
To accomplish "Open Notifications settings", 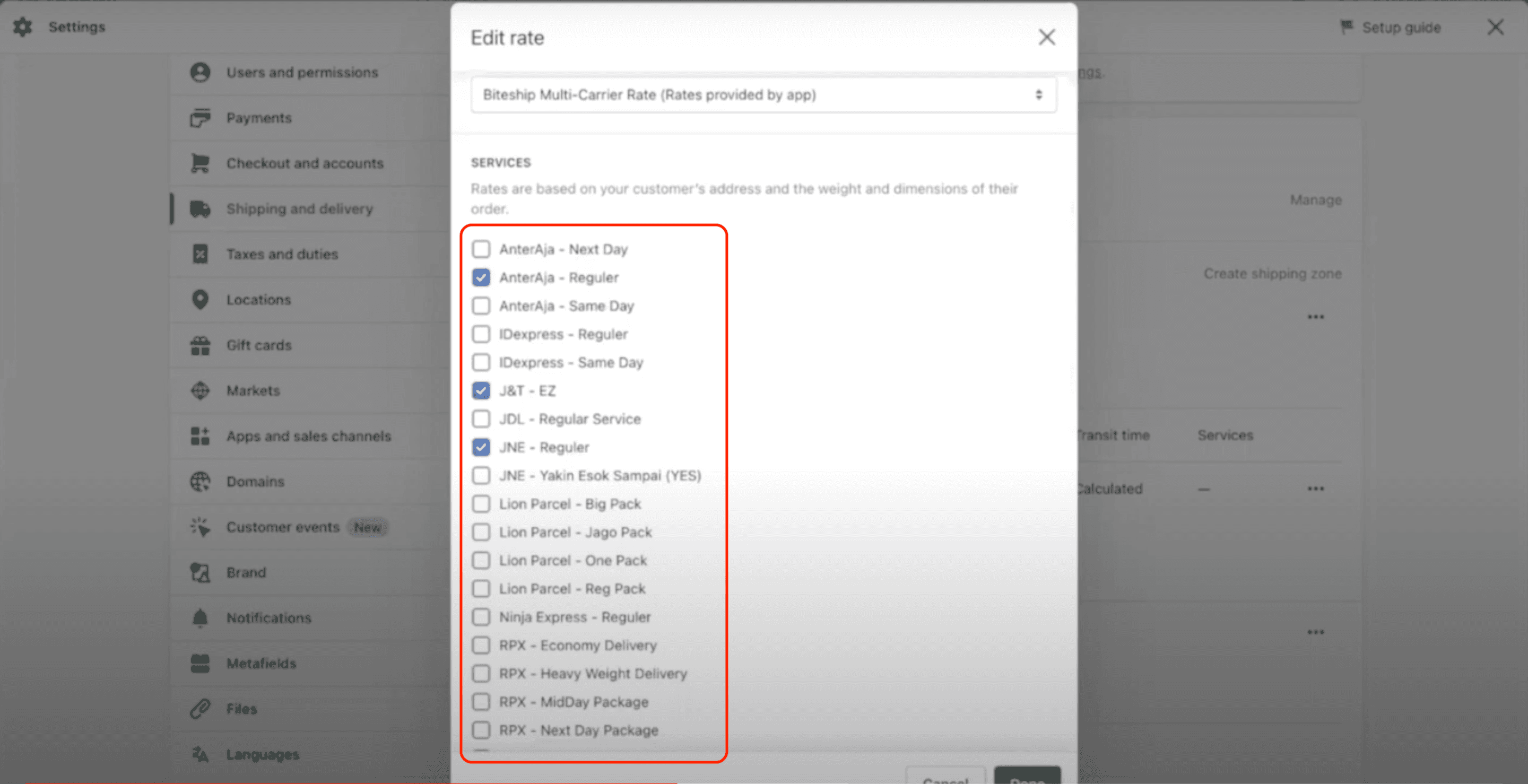I will tap(310, 618).
